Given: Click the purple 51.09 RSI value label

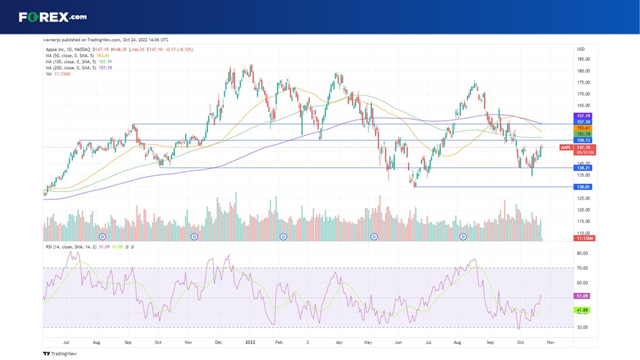Looking at the screenshot, I should coord(582,296).
